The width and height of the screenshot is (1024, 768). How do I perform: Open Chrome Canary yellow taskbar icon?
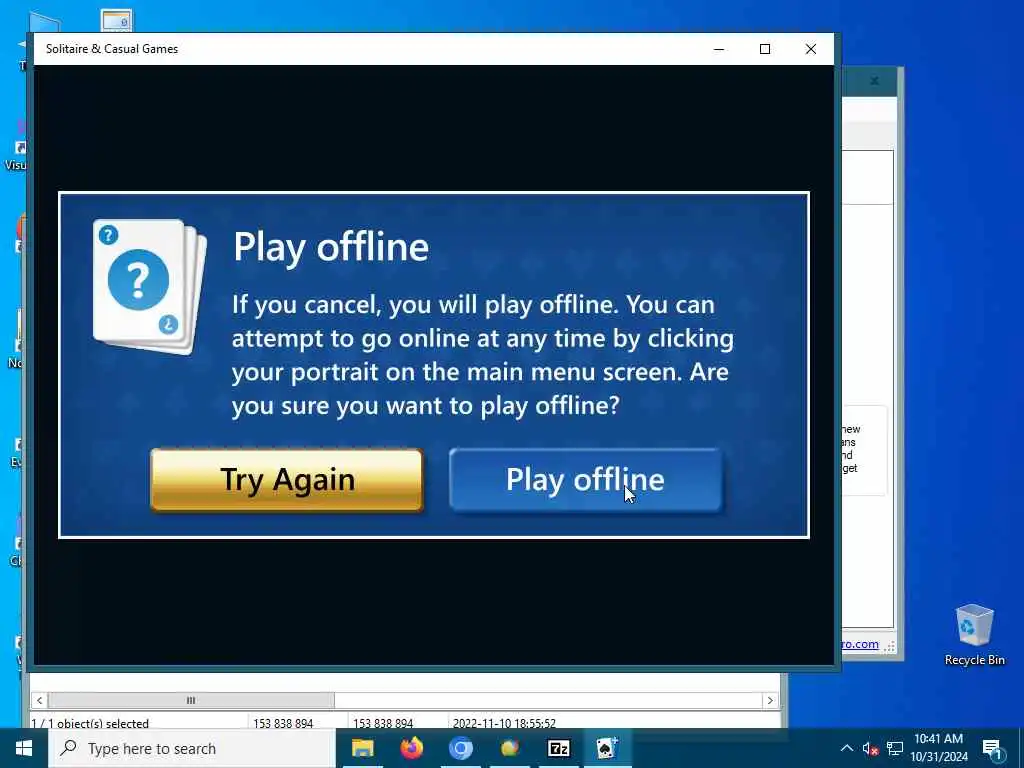point(509,748)
